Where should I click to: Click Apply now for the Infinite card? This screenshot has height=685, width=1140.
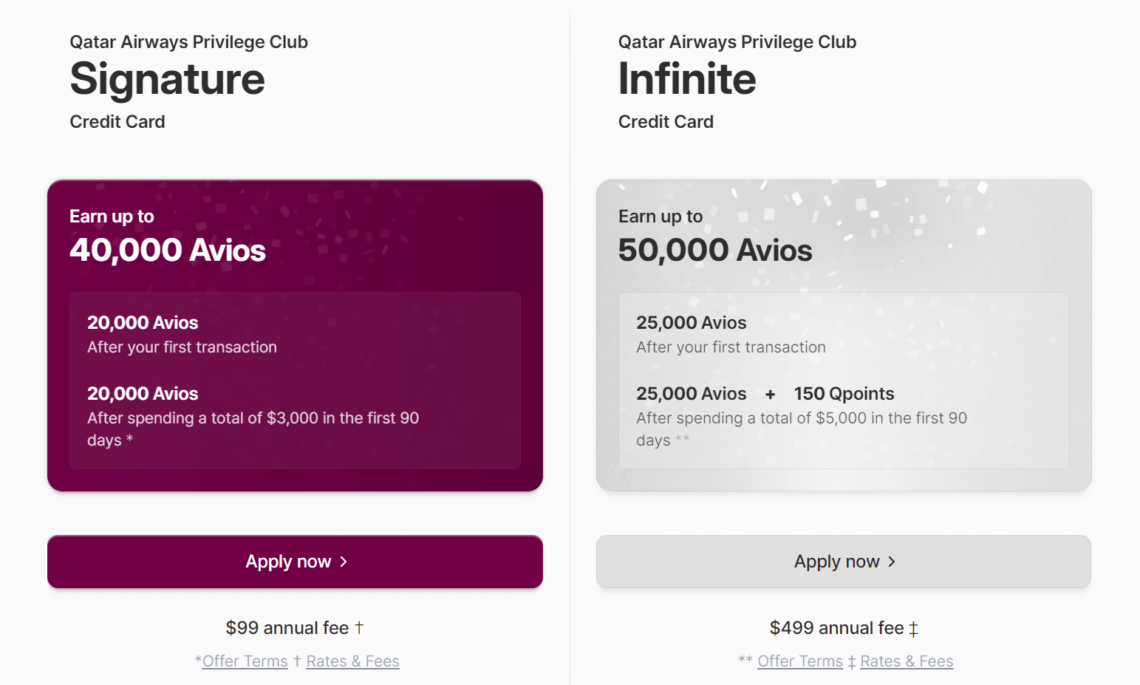[843, 561]
